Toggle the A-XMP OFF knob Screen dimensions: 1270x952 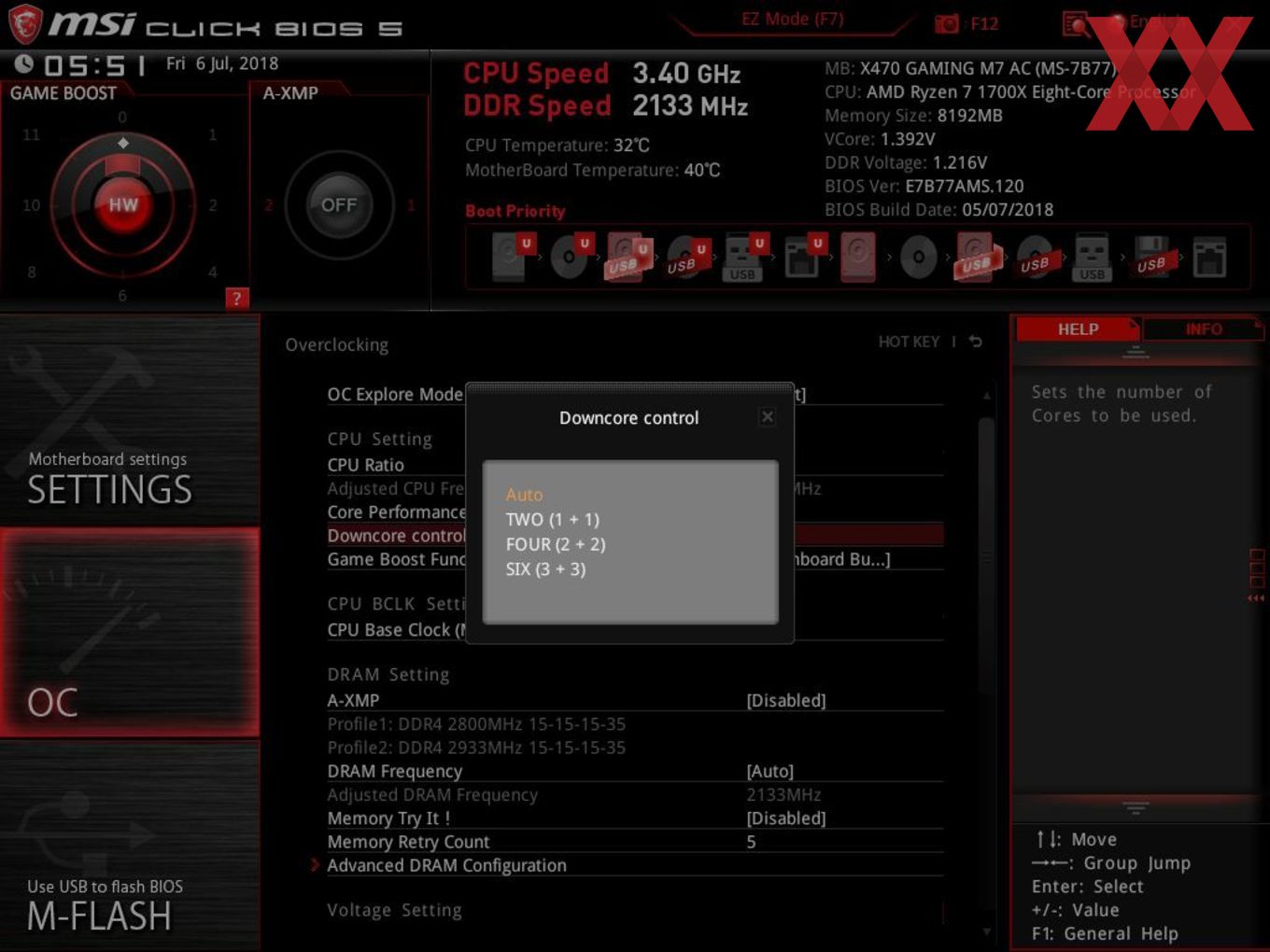339,204
